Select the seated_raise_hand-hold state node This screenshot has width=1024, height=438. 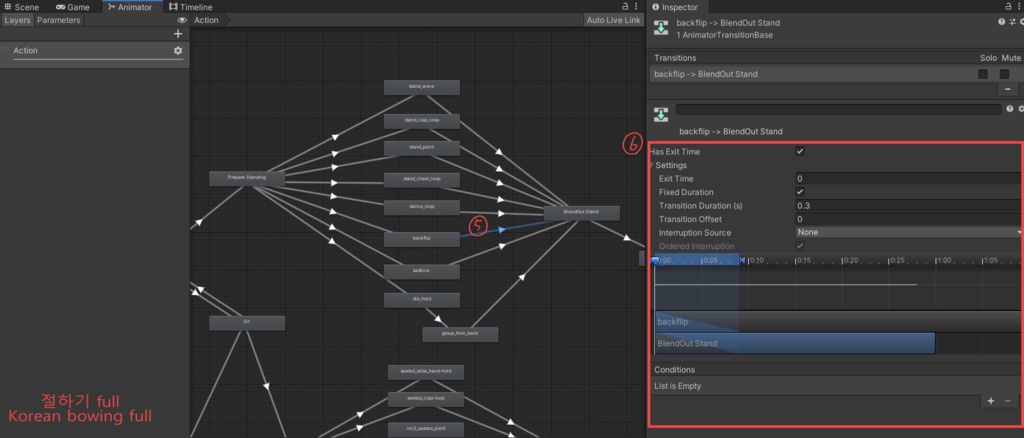tap(426, 373)
